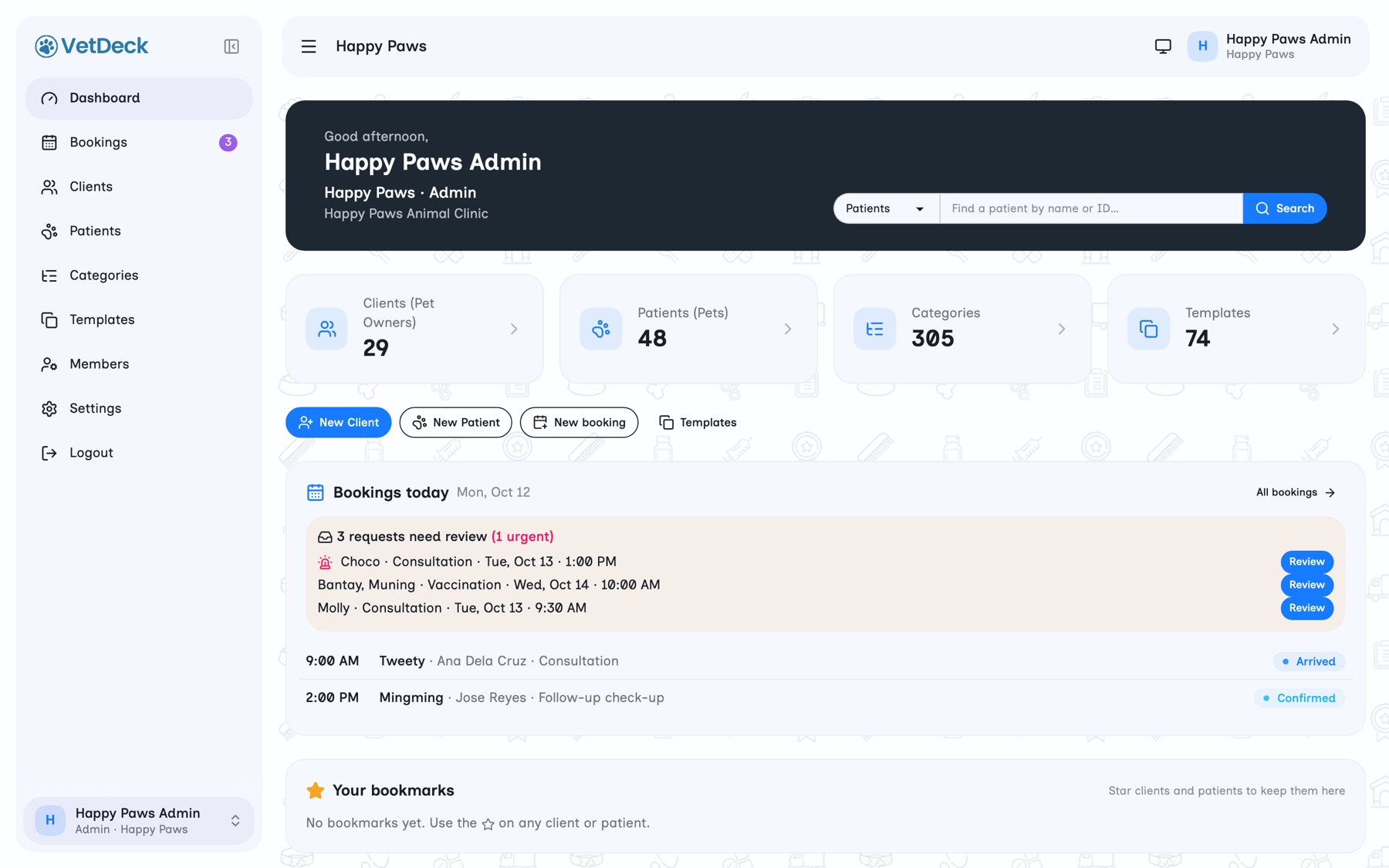This screenshot has width=1389, height=868.
Task: Click the bookings badge showing 3
Action: pyautogui.click(x=228, y=142)
